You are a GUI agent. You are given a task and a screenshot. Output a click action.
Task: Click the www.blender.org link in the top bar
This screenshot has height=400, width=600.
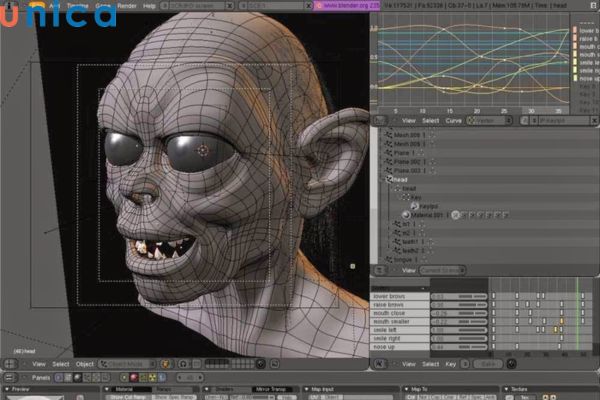pos(347,6)
